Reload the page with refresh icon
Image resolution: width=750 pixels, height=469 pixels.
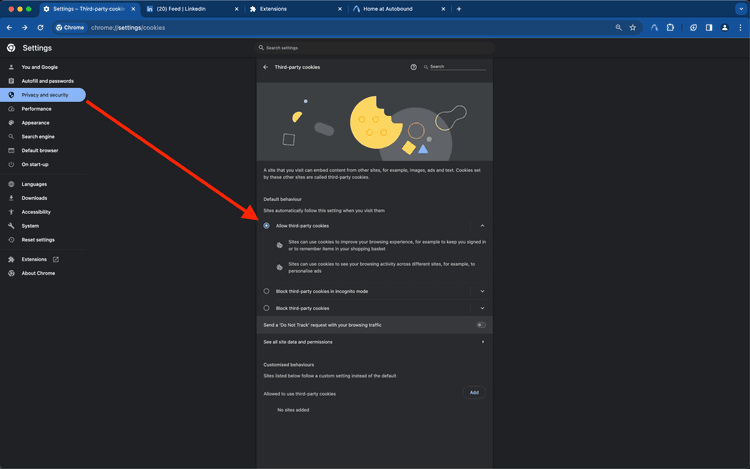(40, 28)
